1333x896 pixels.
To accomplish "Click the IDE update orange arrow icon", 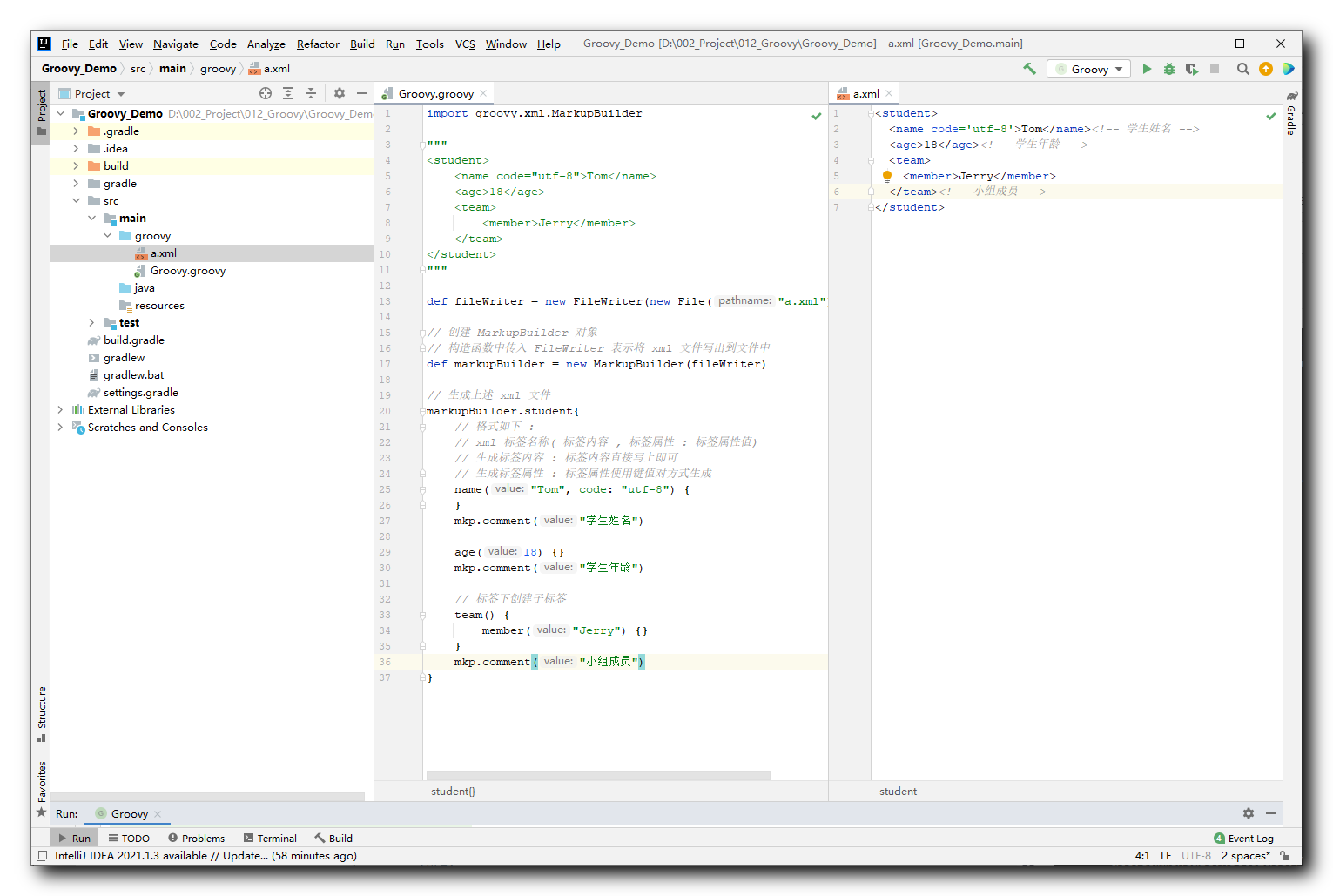I will pos(1265,69).
